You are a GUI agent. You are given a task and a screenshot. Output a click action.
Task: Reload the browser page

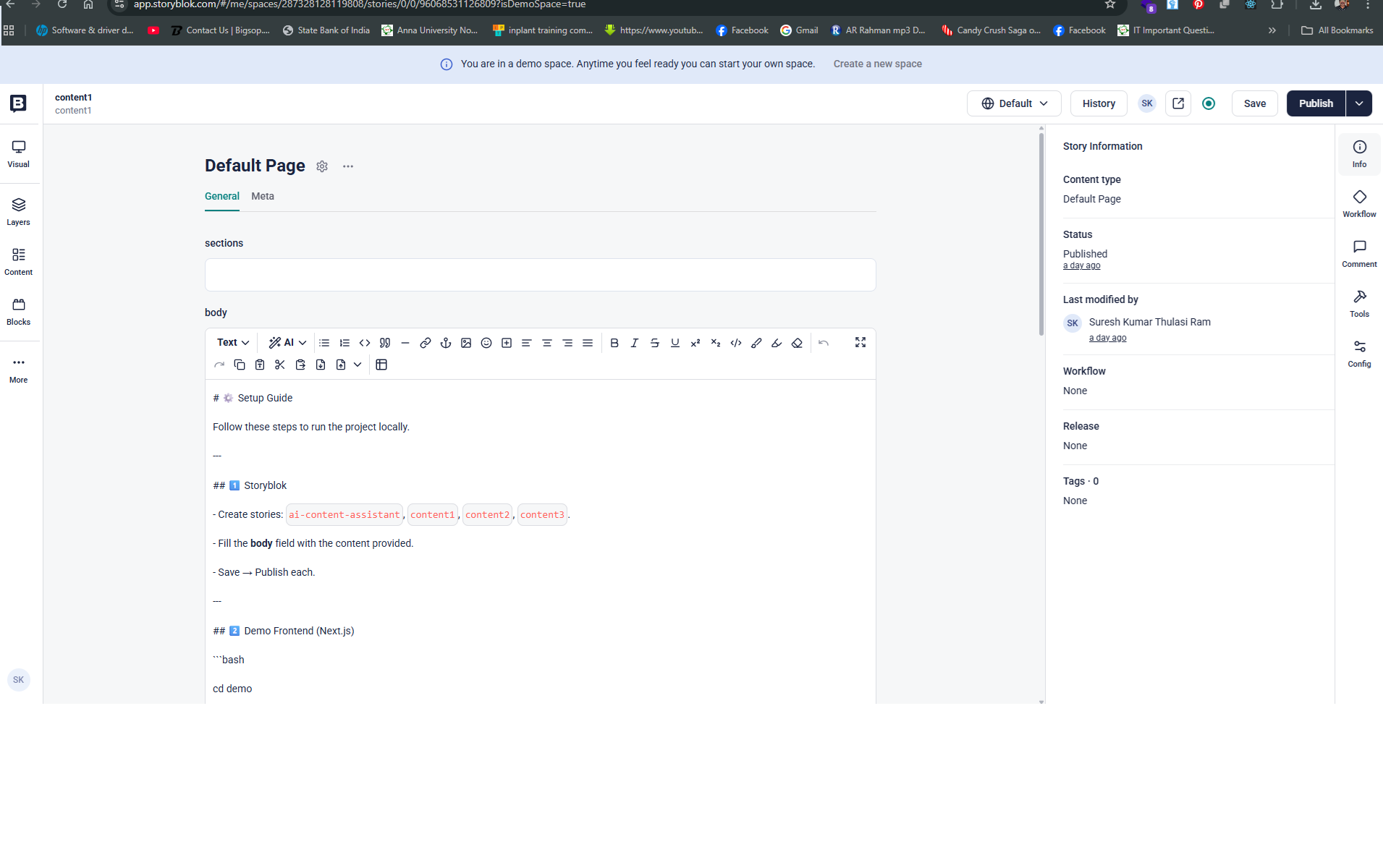tap(62, 5)
